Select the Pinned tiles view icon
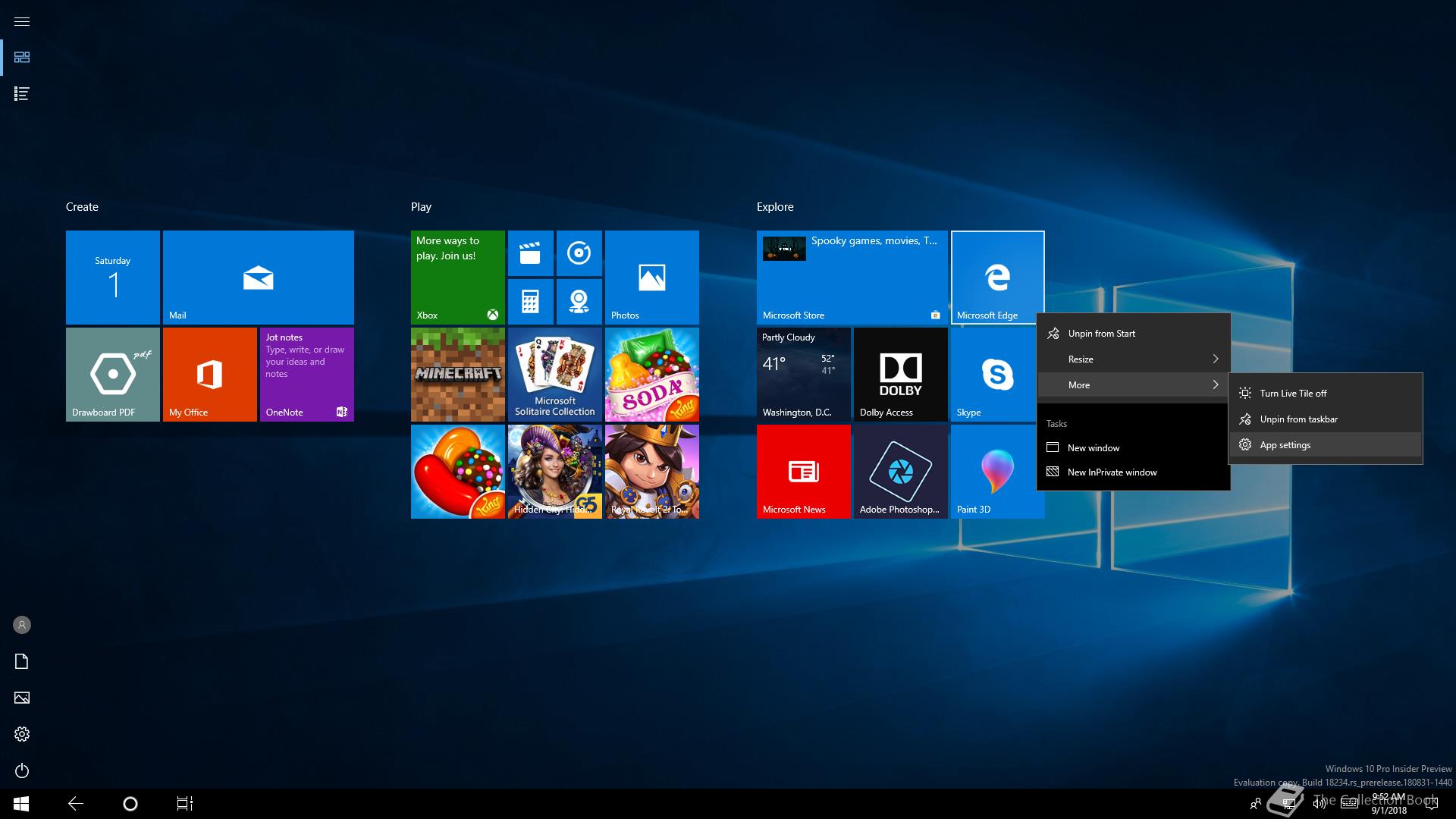1456x819 pixels. click(x=22, y=58)
